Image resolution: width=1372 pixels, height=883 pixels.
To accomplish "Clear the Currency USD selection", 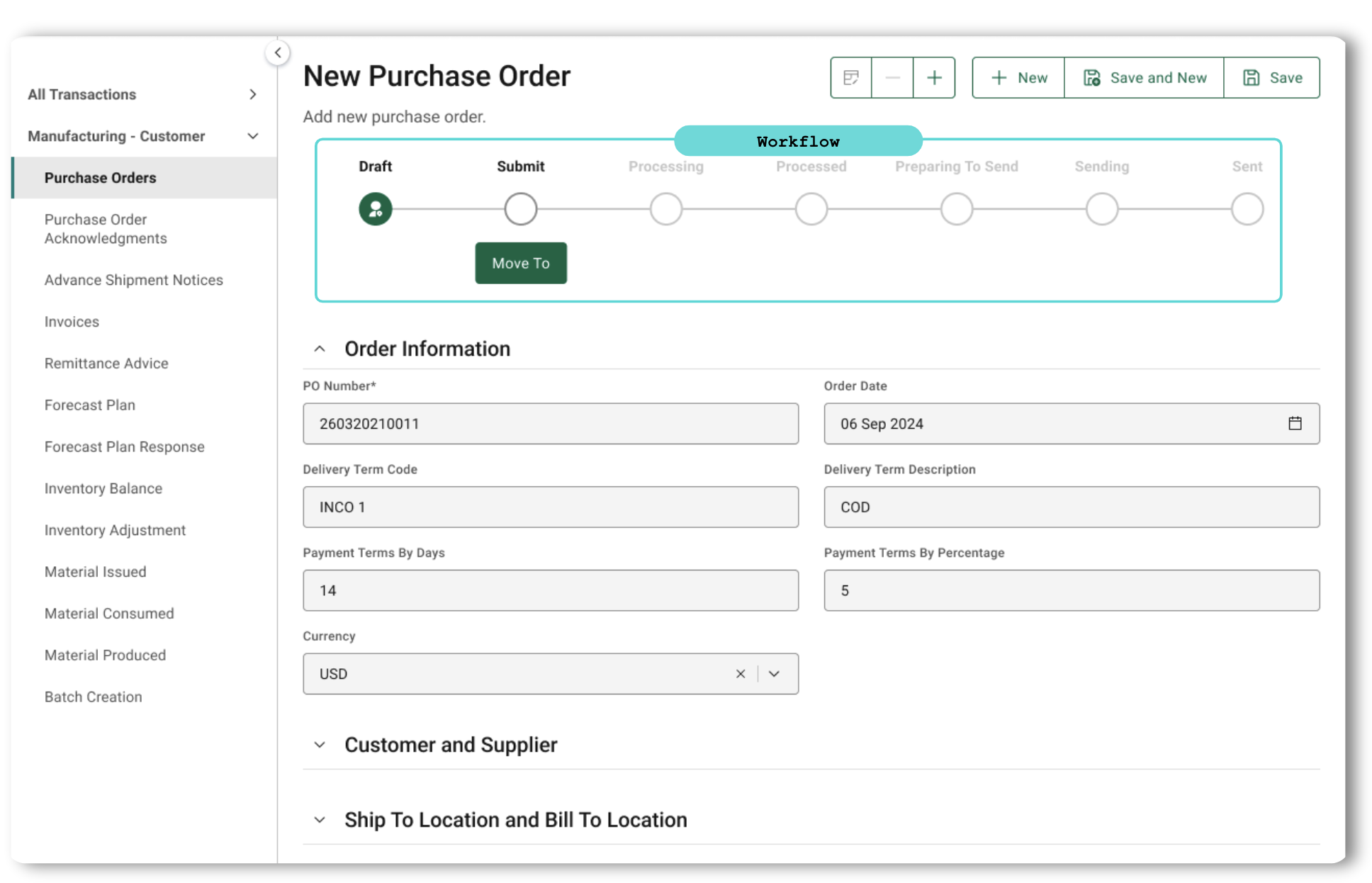I will [x=740, y=673].
